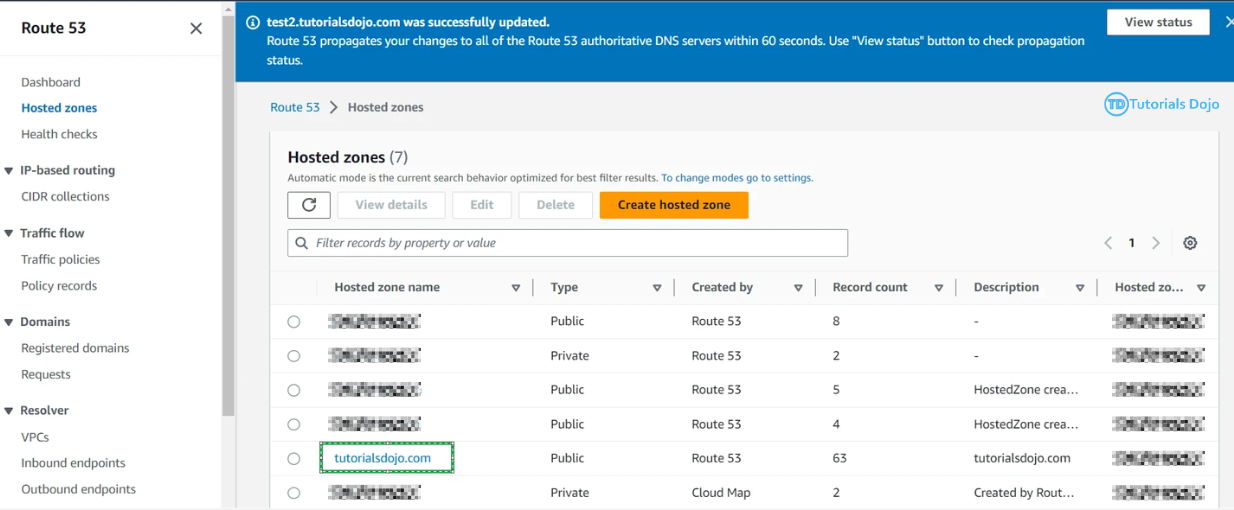Select radio for the Cloud Map zone
Viewport: 1234px width, 510px height.
click(294, 493)
